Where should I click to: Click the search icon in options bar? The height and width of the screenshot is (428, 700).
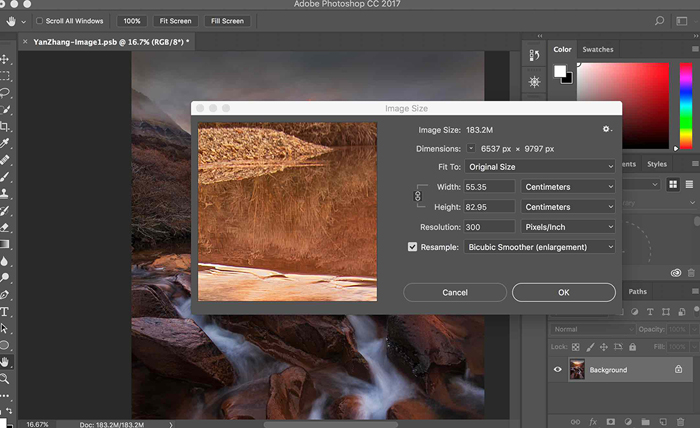(x=658, y=20)
